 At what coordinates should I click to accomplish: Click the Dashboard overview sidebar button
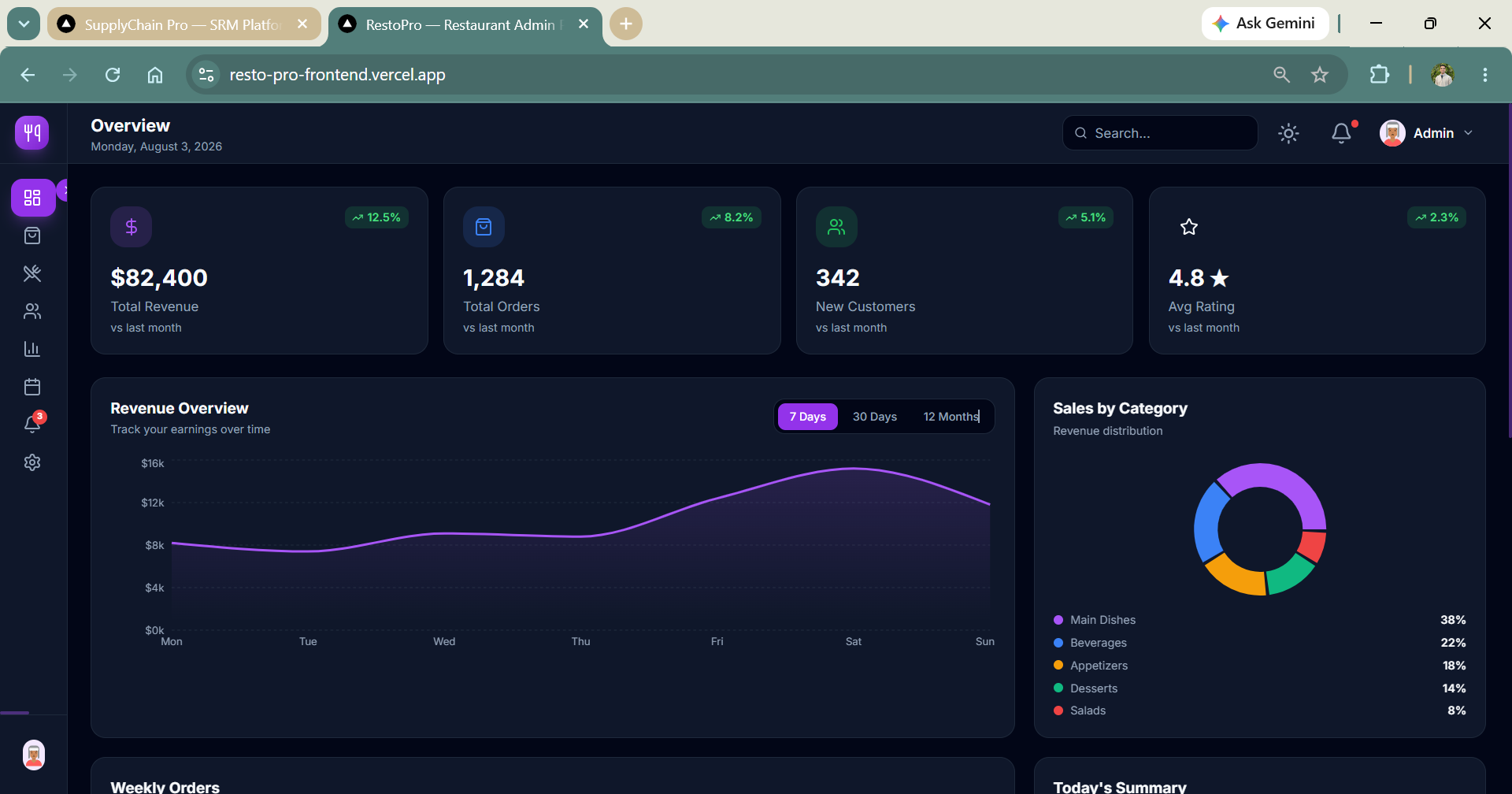(x=32, y=197)
